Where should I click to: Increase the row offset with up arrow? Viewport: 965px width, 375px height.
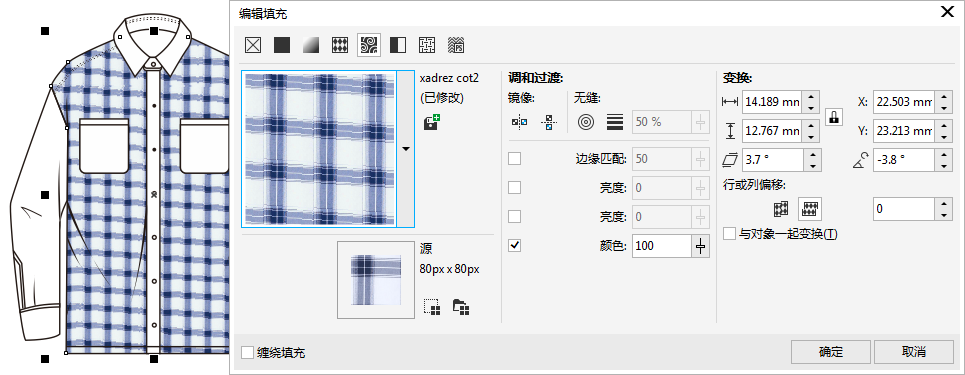pos(943,203)
